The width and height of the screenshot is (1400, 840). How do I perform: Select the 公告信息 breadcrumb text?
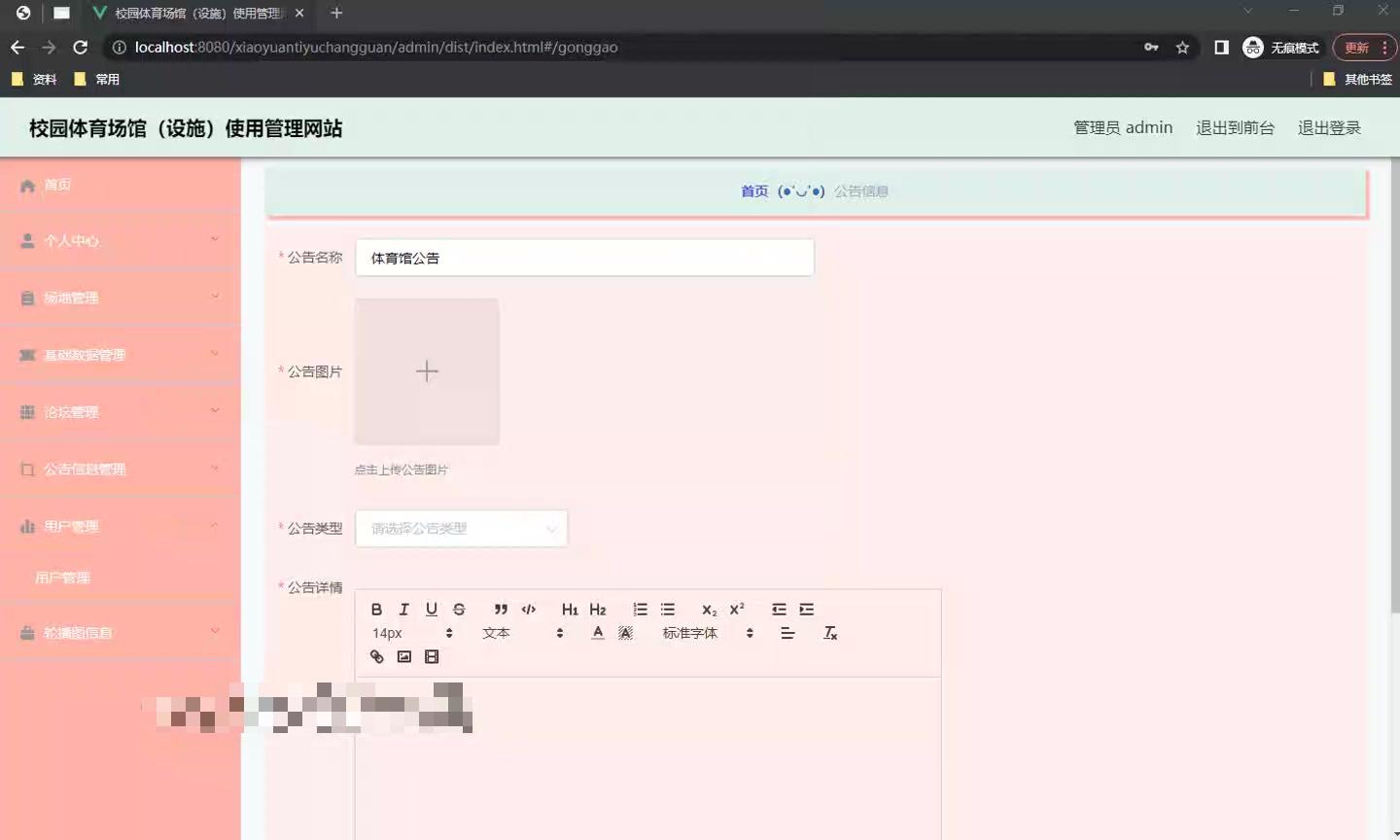(861, 192)
